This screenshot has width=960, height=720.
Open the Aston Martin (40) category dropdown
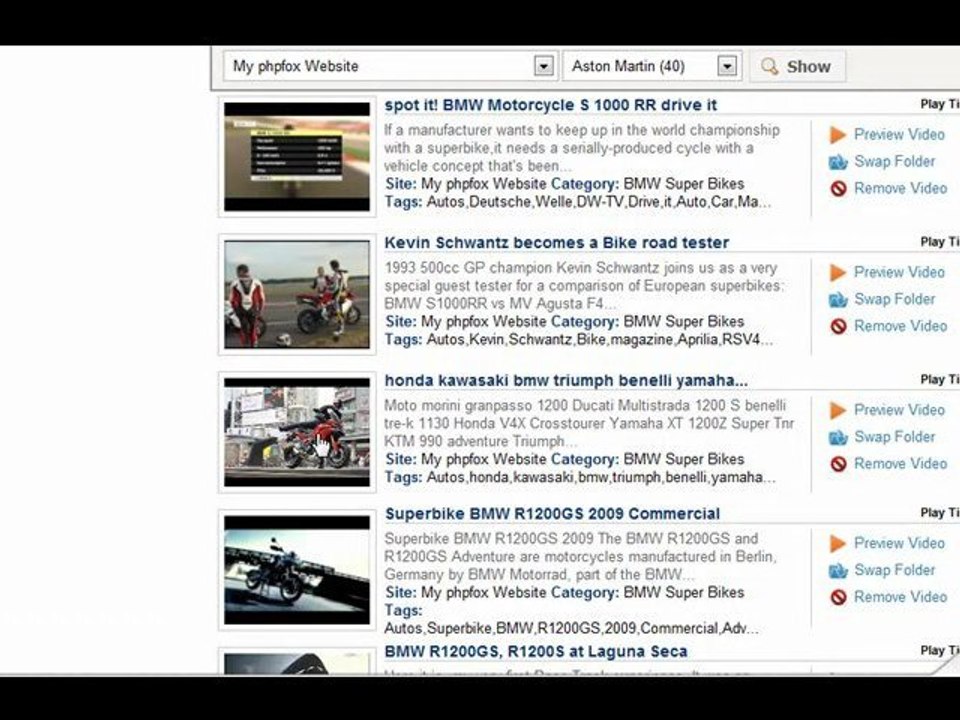point(652,66)
